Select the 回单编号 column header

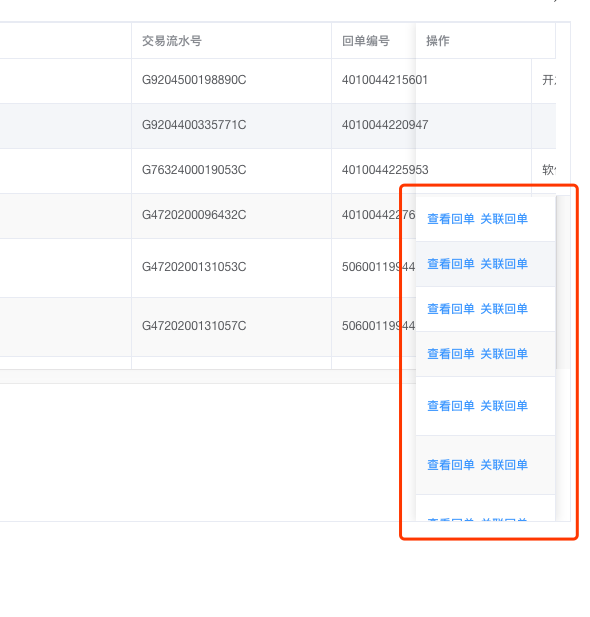(x=366, y=41)
